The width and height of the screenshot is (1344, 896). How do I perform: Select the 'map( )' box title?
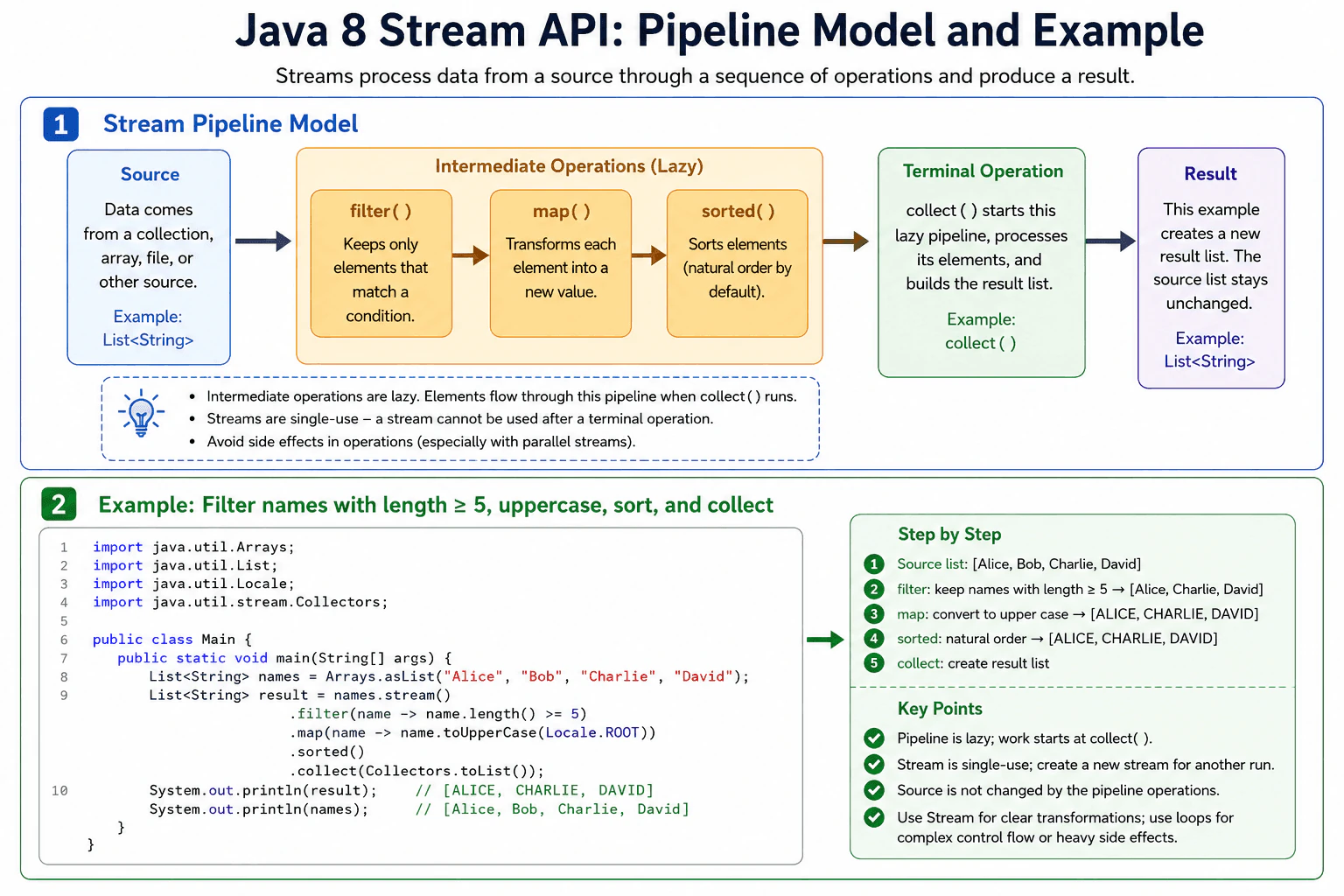pyautogui.click(x=561, y=211)
